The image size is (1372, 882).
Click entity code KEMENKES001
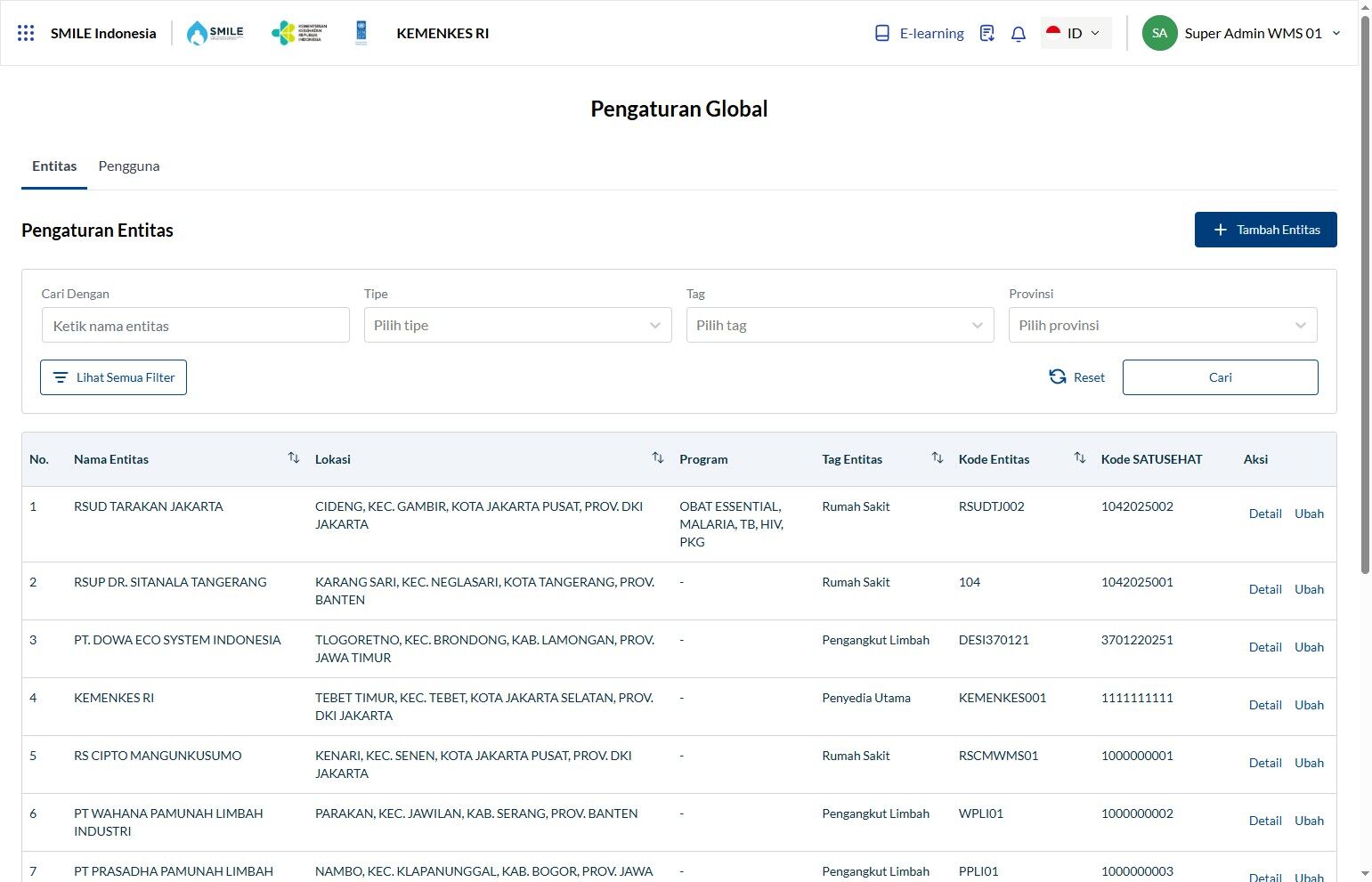1003,698
